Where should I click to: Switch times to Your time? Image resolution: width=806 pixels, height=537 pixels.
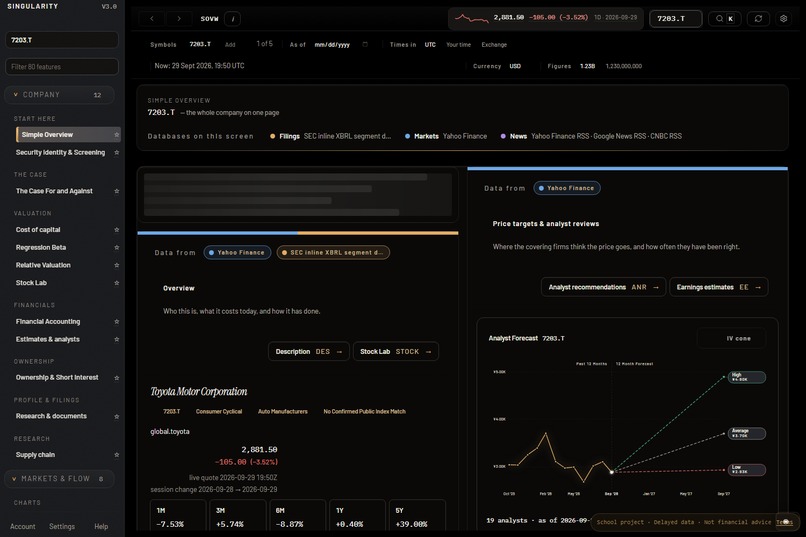coord(458,45)
